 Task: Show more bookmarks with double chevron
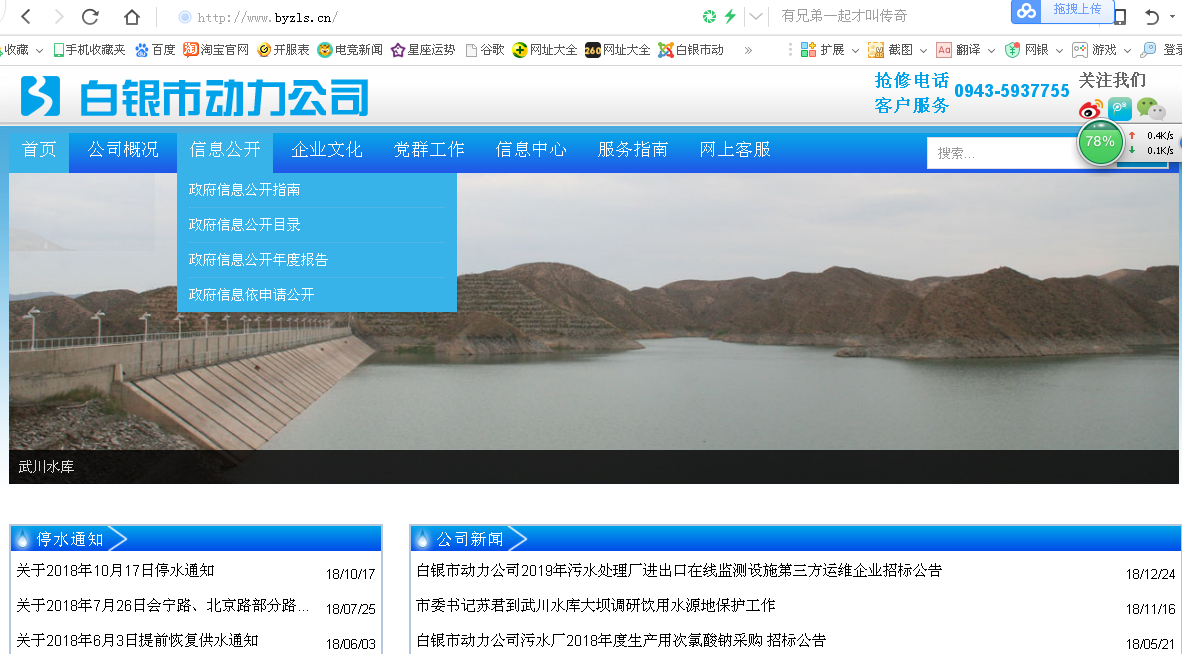pos(748,49)
